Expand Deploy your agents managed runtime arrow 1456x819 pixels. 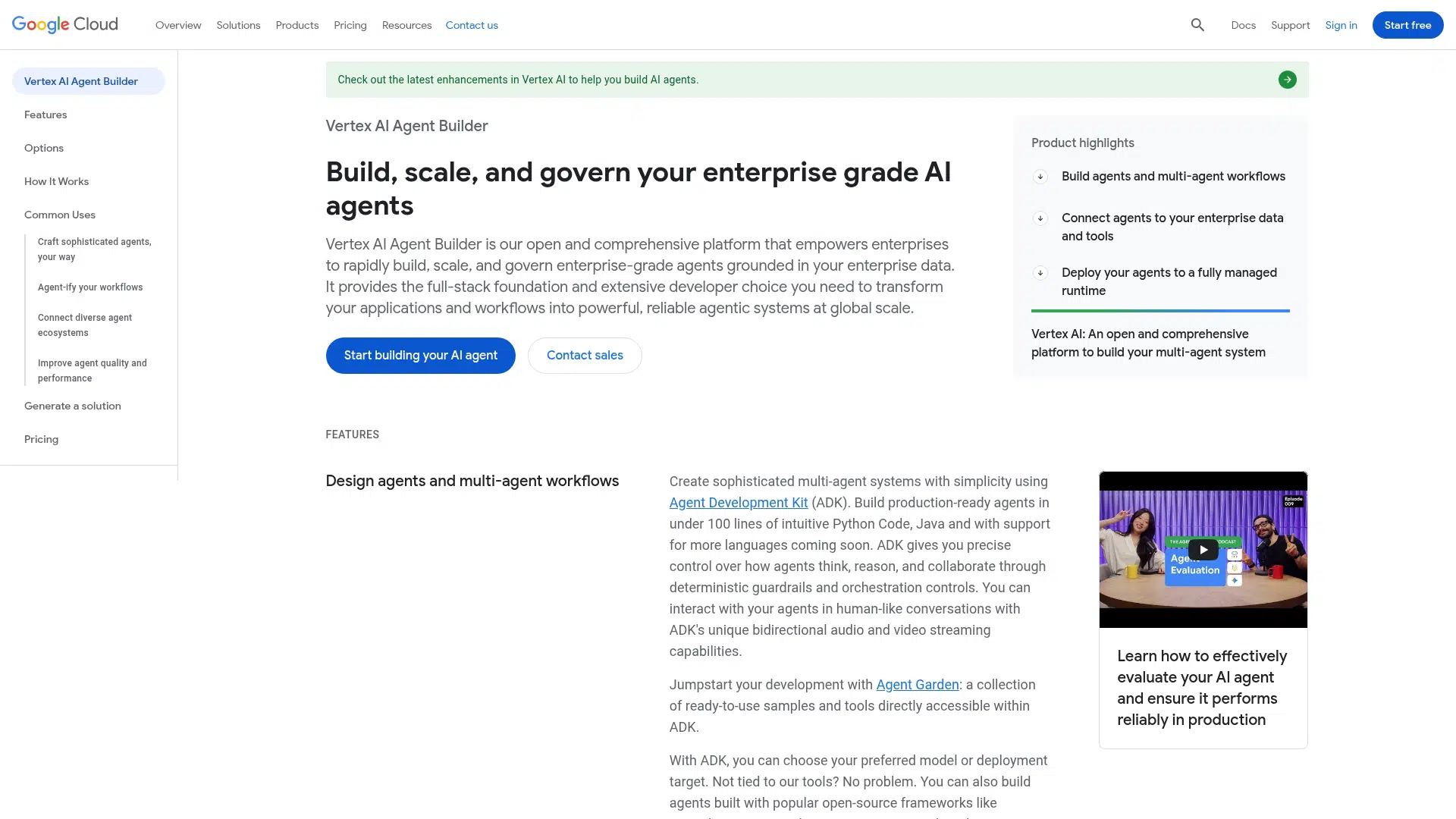click(1040, 273)
